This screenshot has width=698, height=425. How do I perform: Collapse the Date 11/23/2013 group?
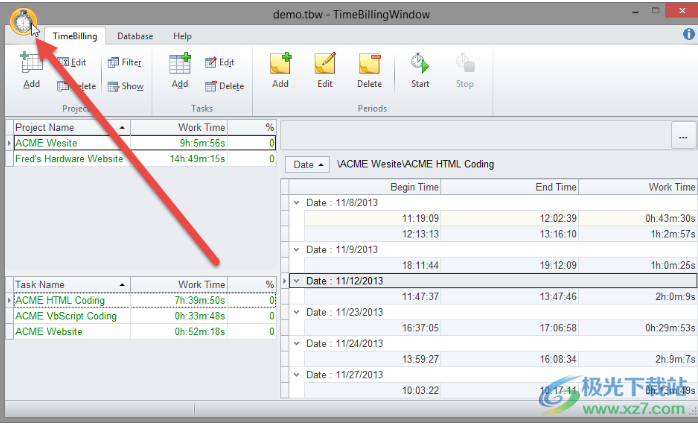pyautogui.click(x=296, y=312)
